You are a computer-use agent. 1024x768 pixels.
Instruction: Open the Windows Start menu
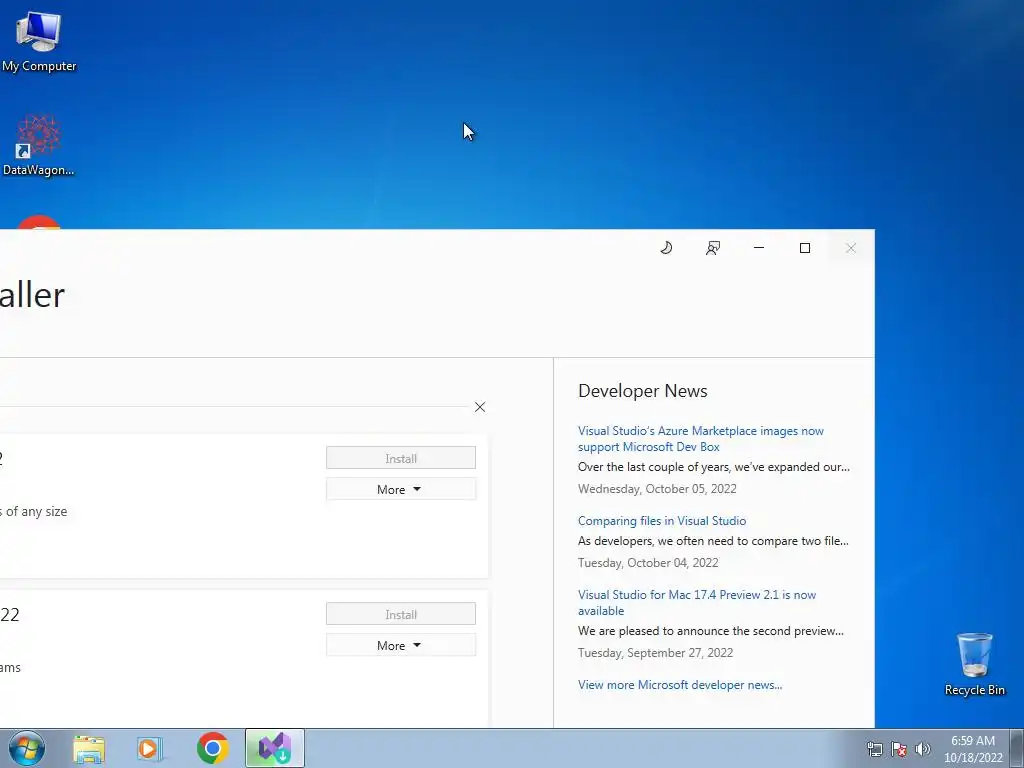(x=27, y=748)
